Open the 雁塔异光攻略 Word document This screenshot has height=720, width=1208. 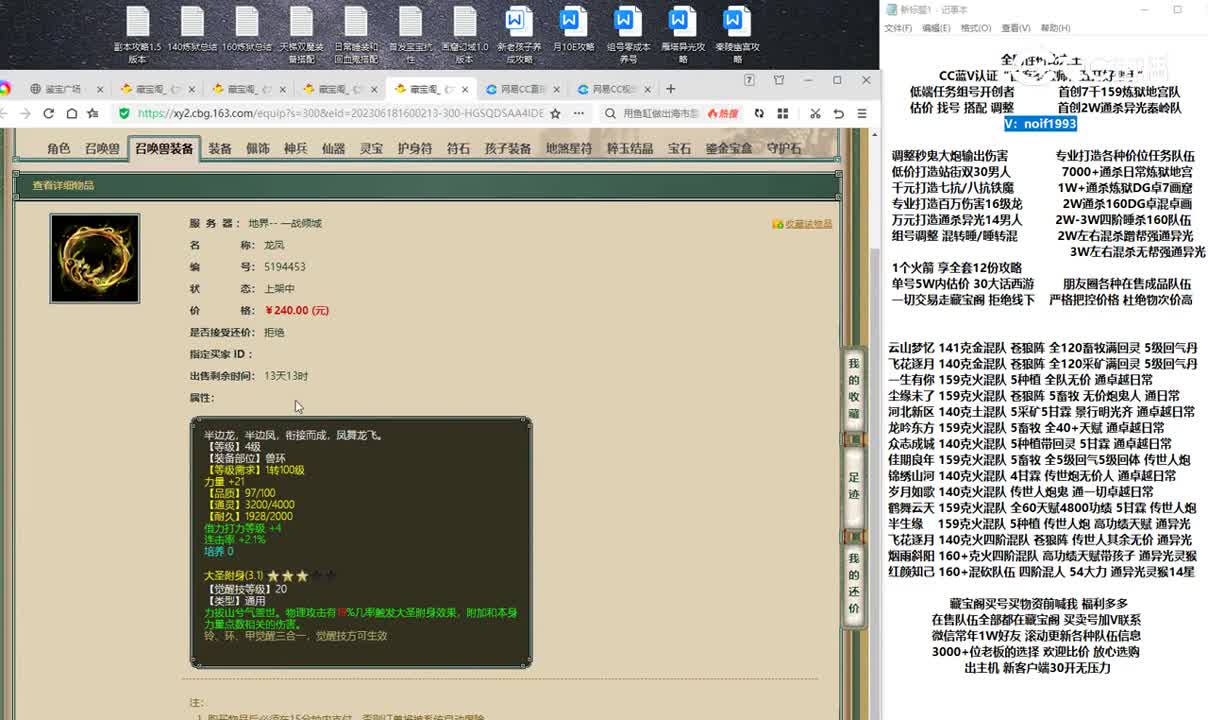point(683,34)
